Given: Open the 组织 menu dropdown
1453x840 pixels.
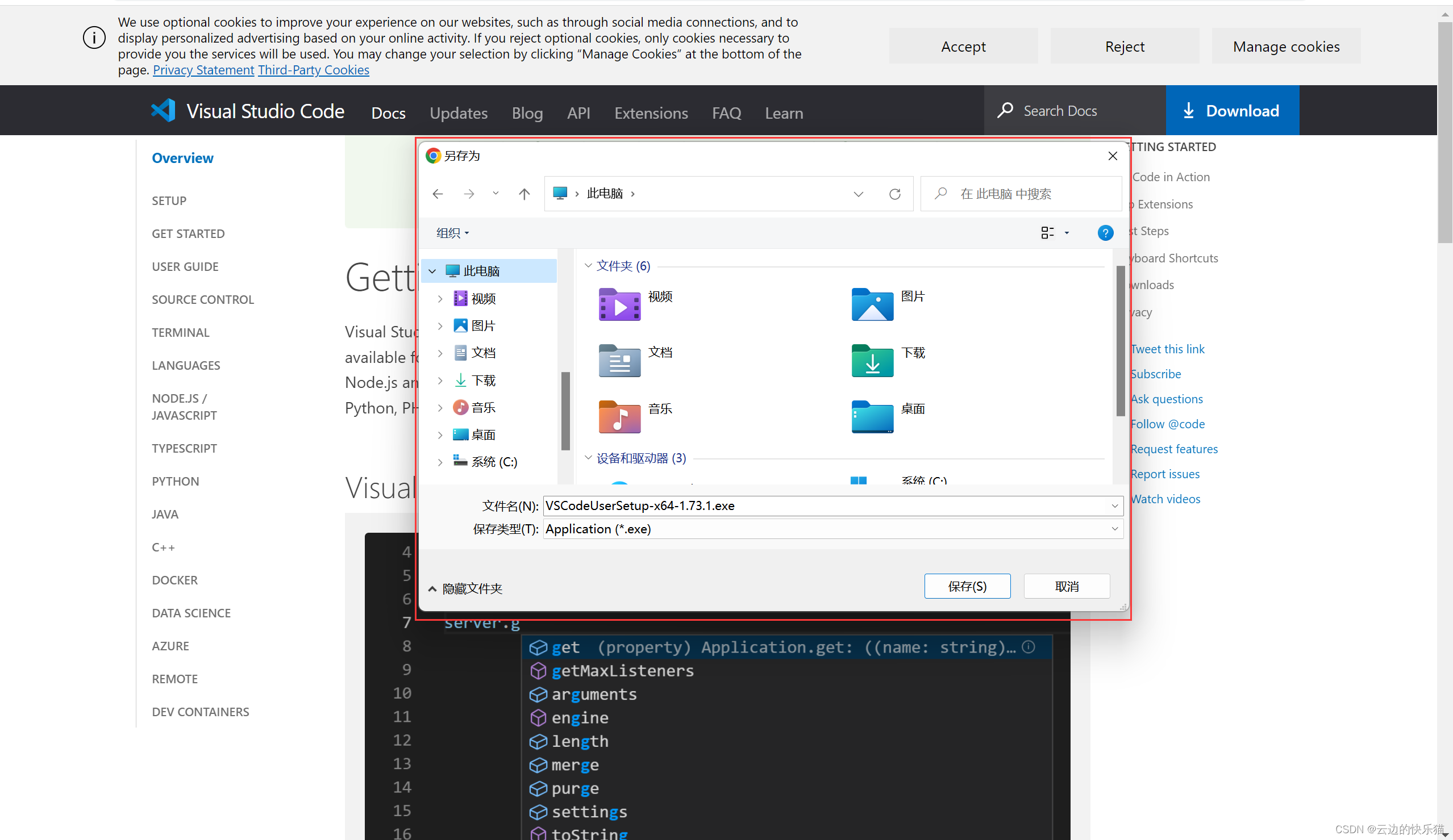Looking at the screenshot, I should click(452, 233).
